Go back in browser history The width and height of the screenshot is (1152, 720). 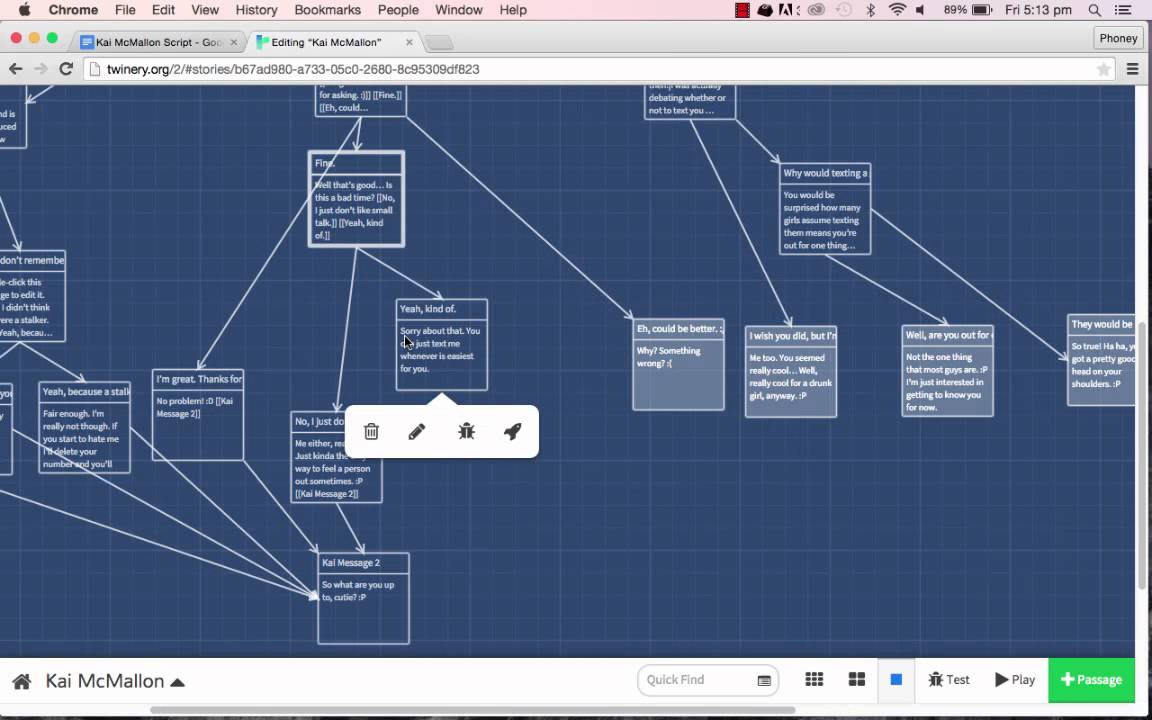15,69
